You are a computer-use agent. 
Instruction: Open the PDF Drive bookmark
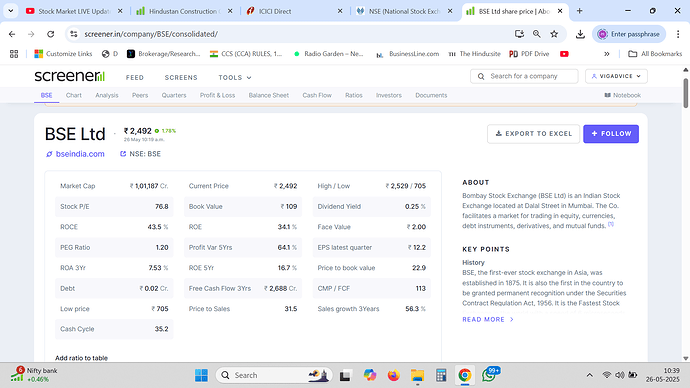point(529,54)
